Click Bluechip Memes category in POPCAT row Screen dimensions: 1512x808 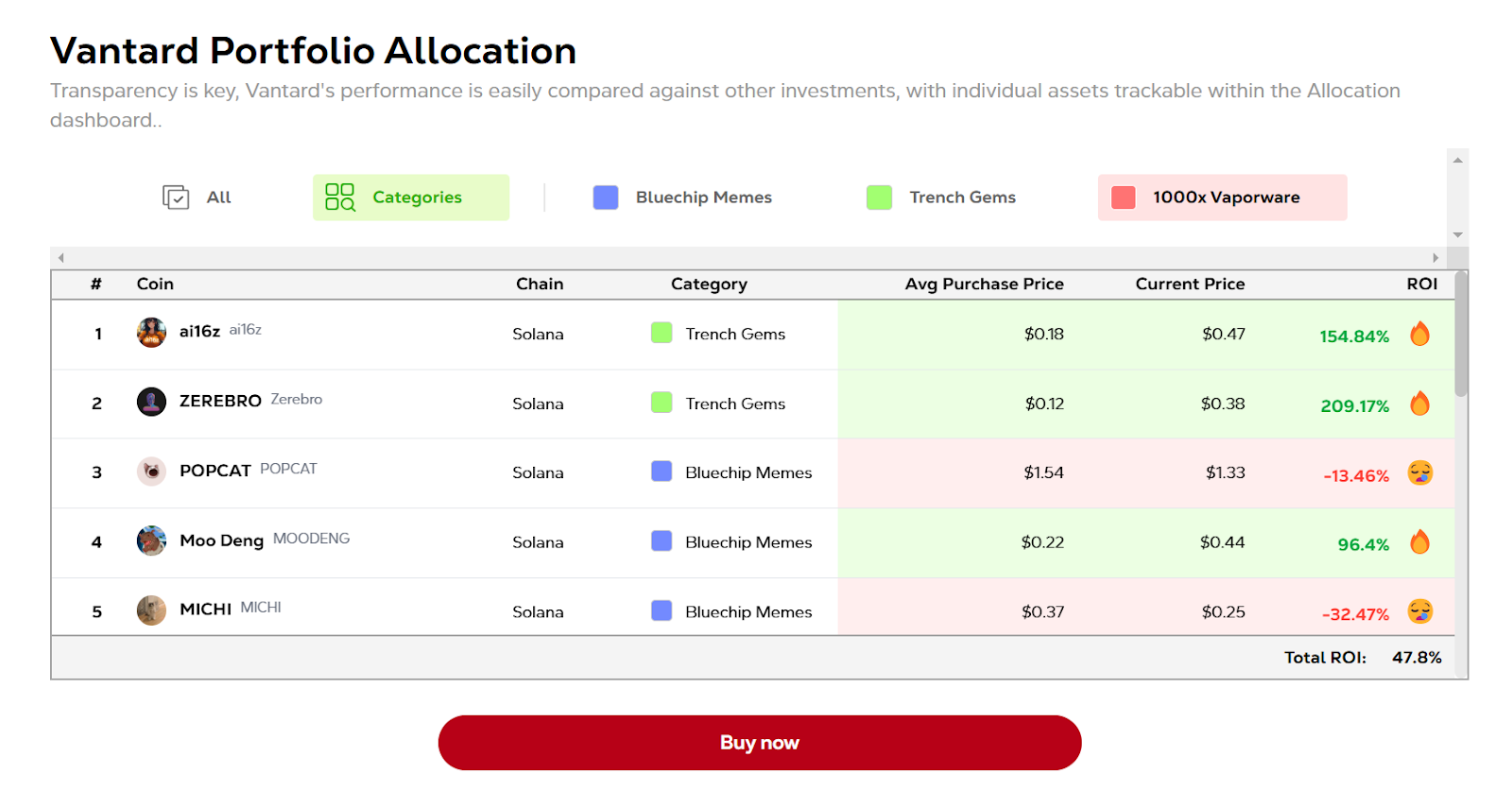point(748,473)
